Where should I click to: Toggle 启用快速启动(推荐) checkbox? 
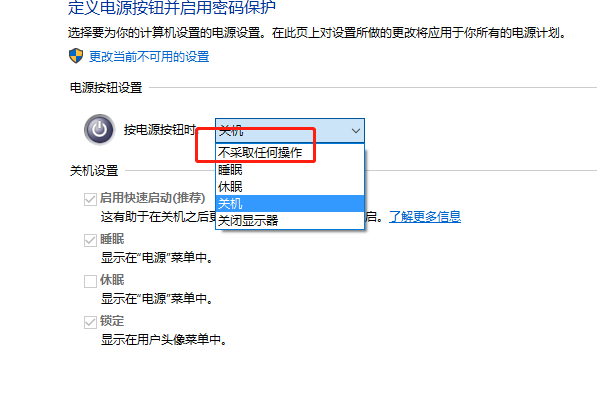point(90,199)
